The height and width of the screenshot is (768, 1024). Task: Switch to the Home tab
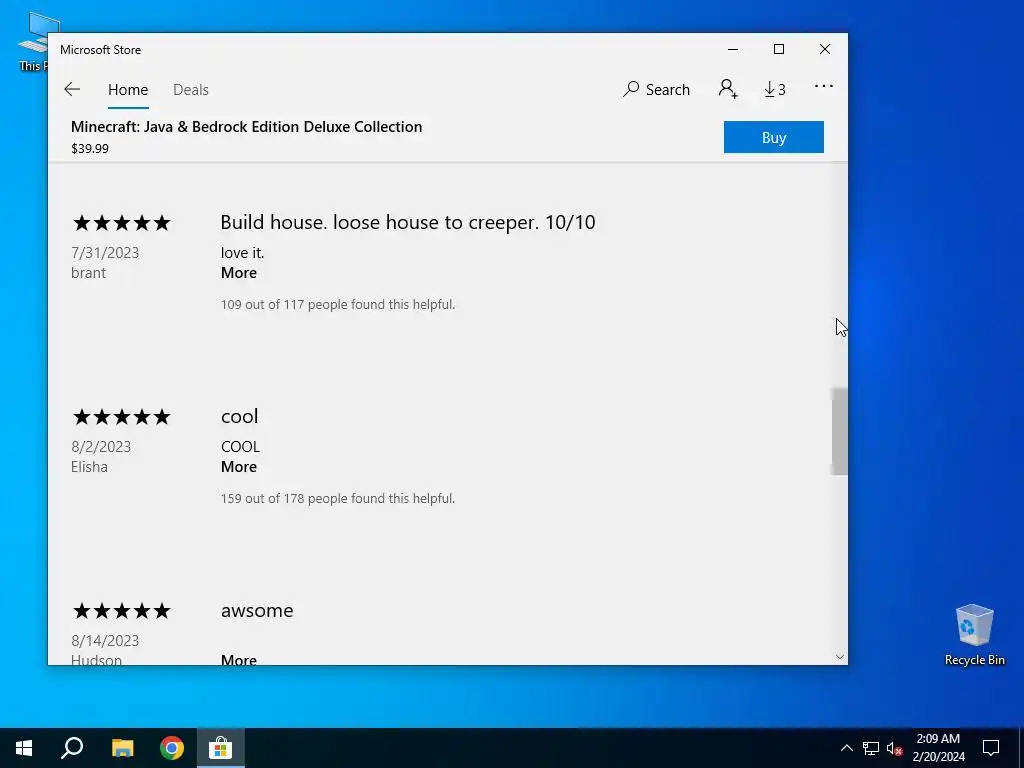(128, 89)
